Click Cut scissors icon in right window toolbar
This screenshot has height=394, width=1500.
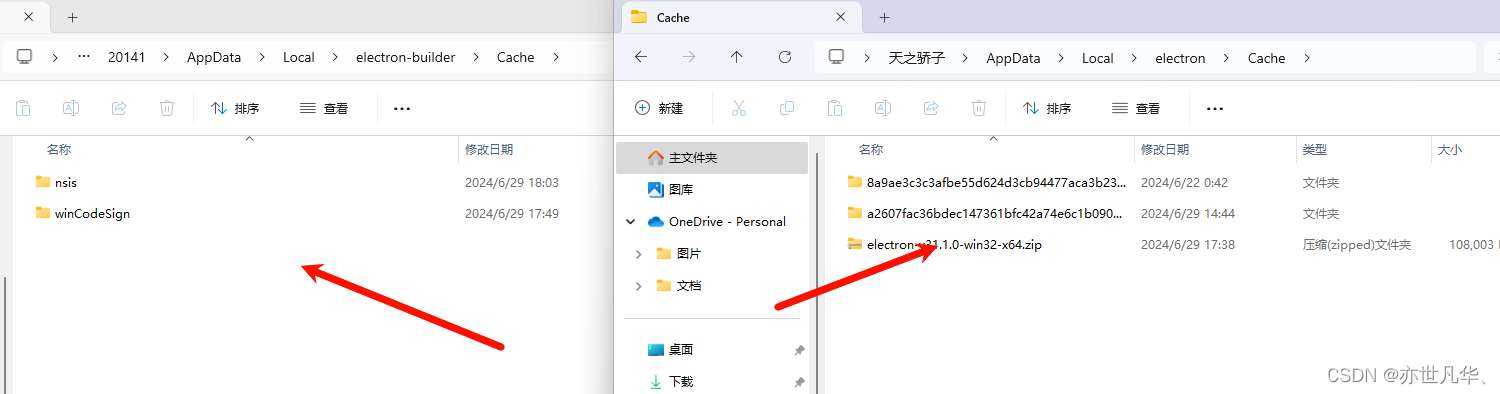point(739,108)
